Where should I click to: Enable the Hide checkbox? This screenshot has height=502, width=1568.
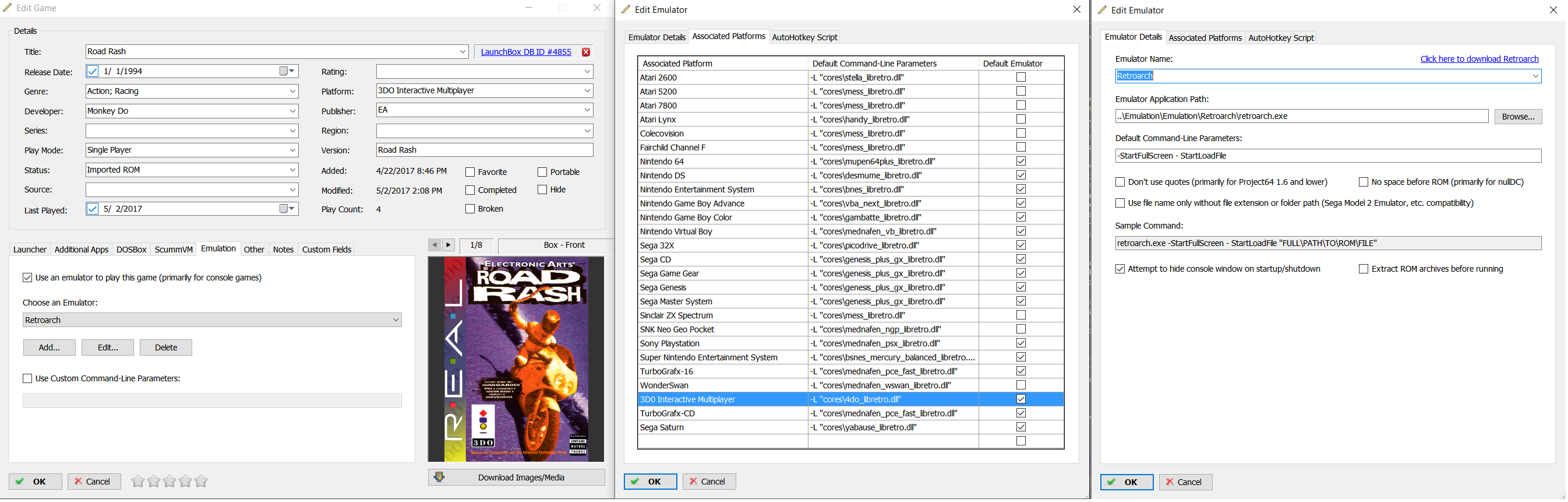(542, 190)
